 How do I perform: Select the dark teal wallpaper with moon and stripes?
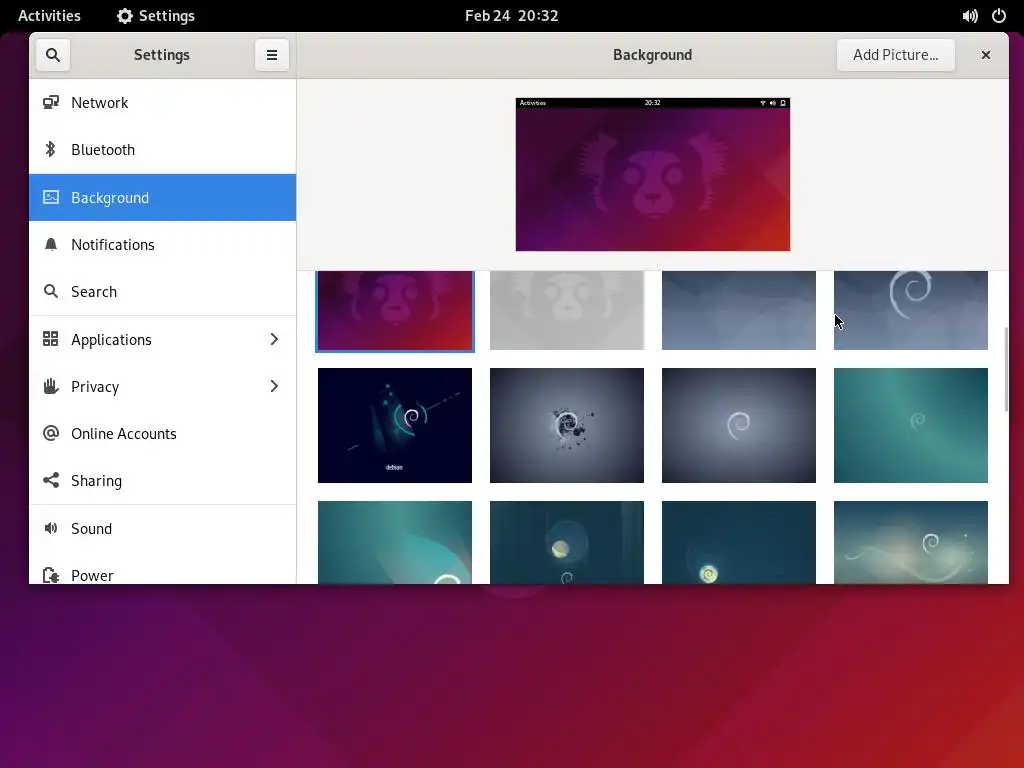(x=567, y=542)
